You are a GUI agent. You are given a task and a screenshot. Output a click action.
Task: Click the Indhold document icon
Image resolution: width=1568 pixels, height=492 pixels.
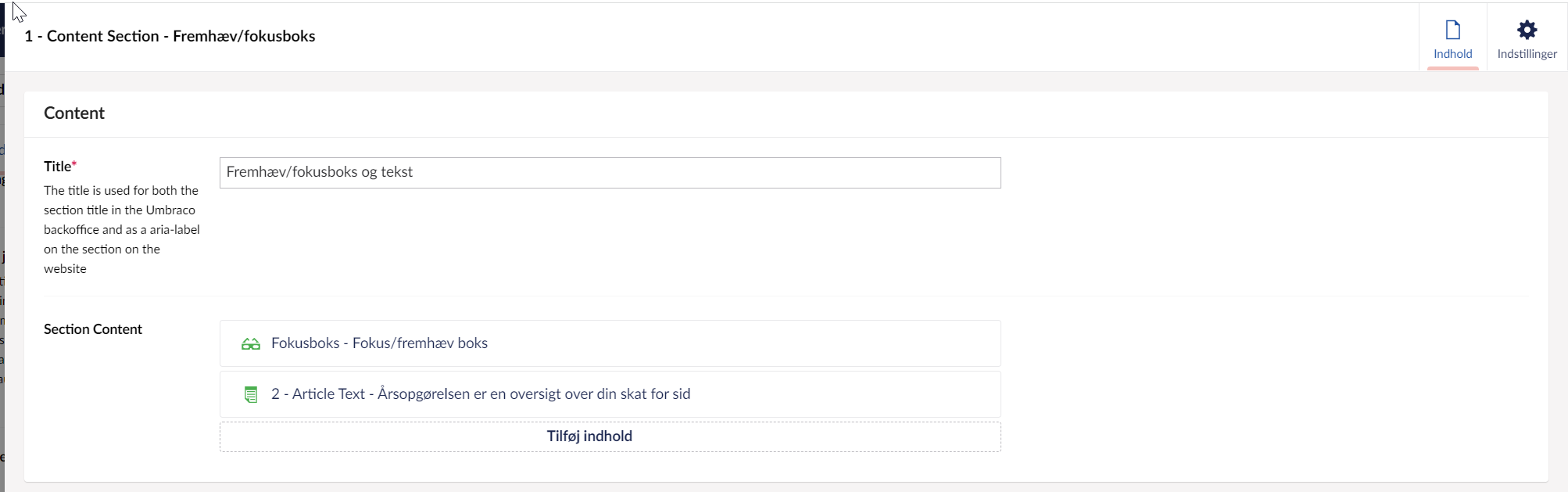pos(1452,30)
